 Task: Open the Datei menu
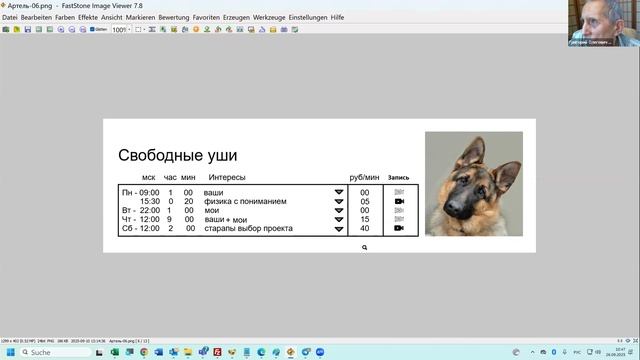coord(10,18)
